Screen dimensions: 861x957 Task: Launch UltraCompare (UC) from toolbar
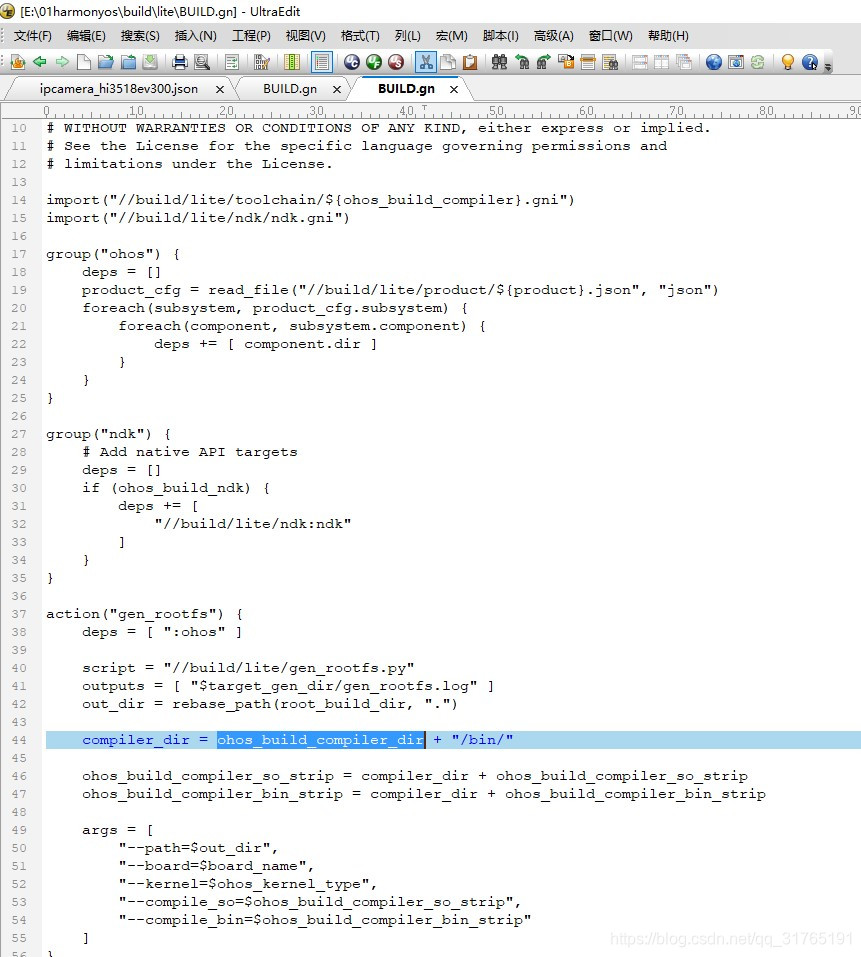(352, 62)
